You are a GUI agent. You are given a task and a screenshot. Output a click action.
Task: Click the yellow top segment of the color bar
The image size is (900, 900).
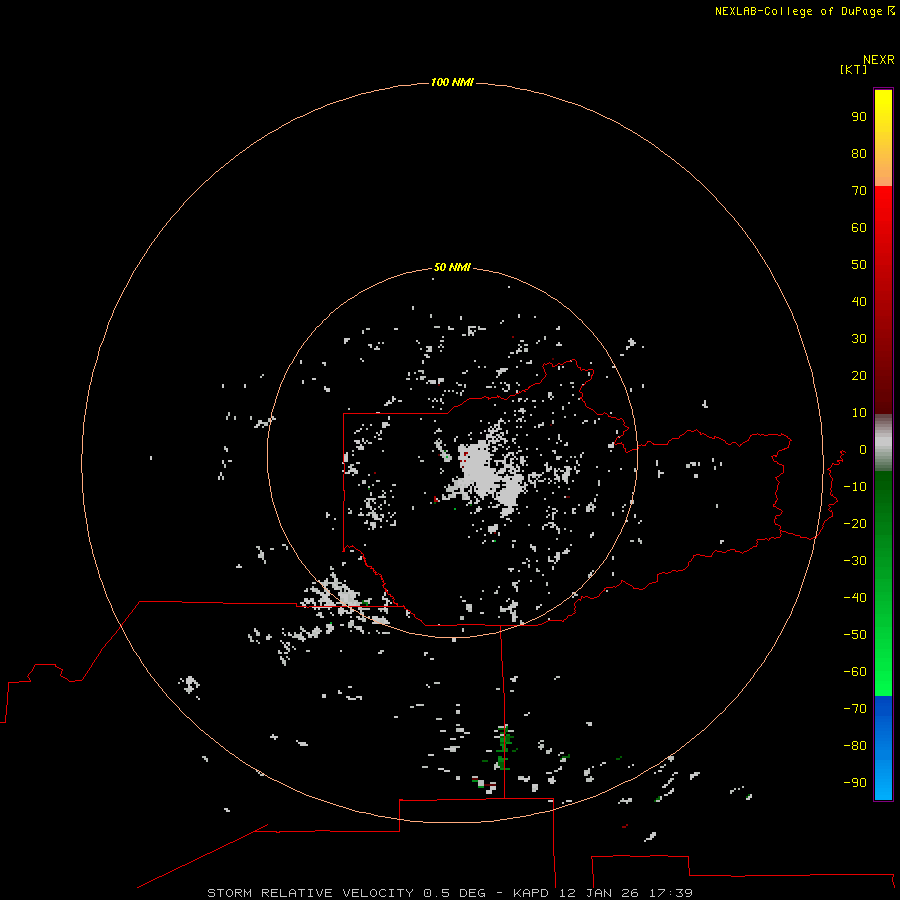click(x=883, y=138)
